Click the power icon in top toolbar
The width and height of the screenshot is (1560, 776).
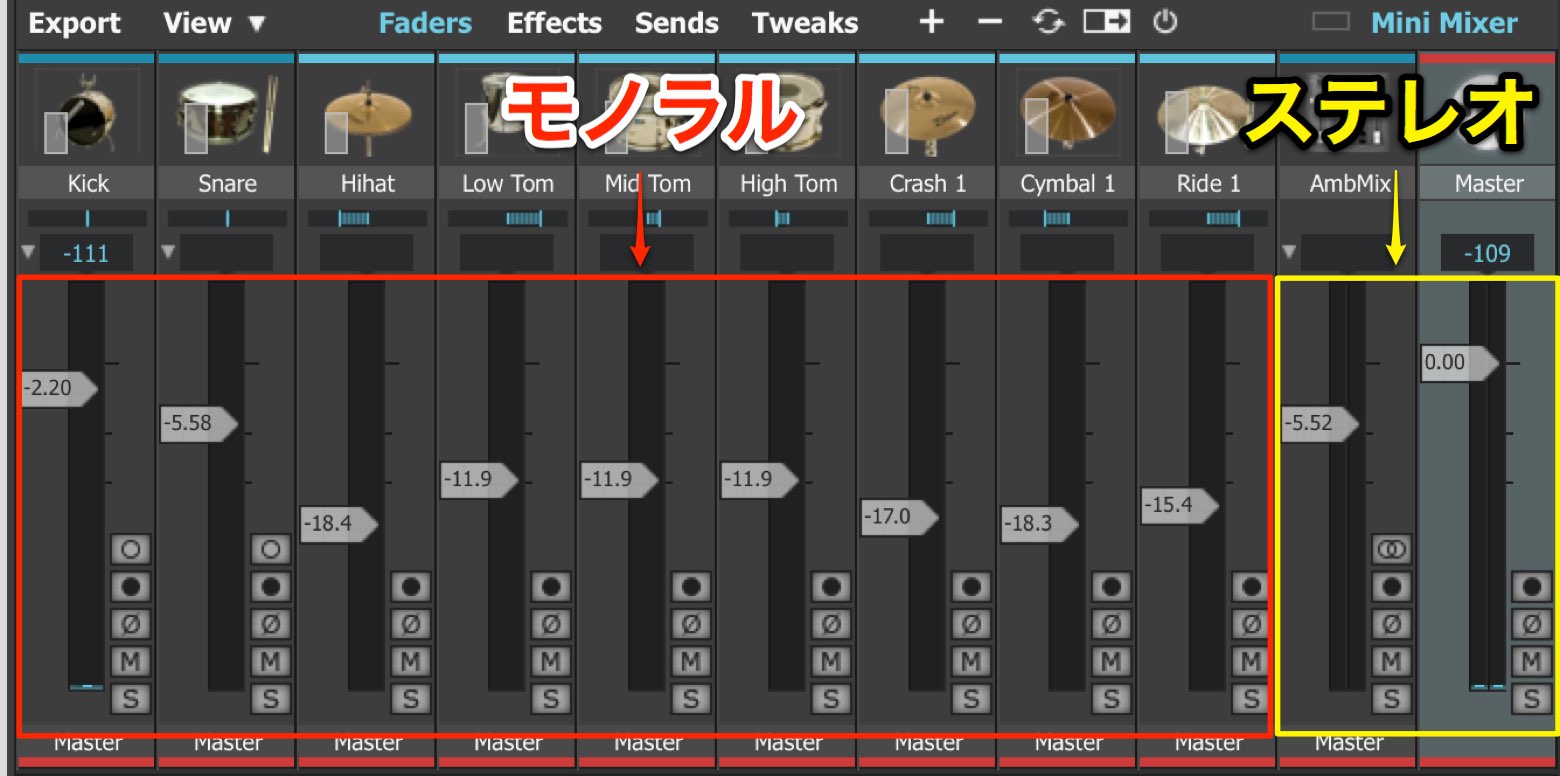1164,22
